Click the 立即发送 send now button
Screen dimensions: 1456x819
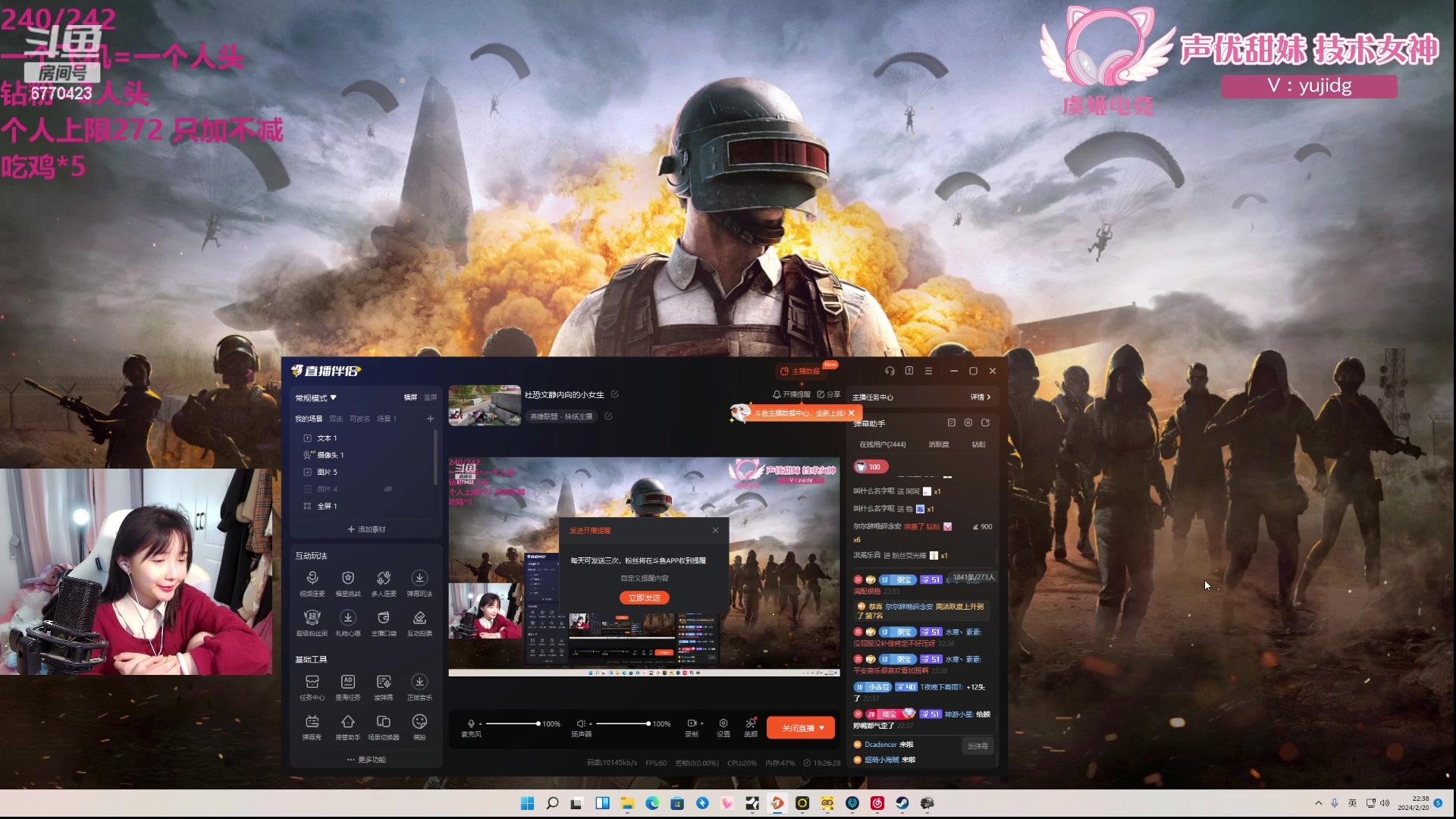[x=644, y=598]
